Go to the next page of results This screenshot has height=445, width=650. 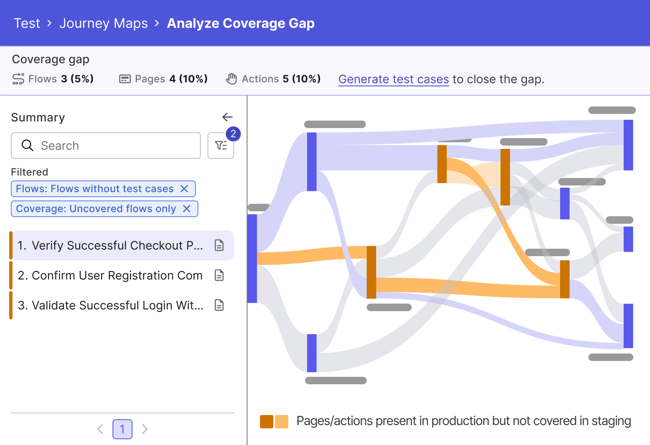pos(145,429)
